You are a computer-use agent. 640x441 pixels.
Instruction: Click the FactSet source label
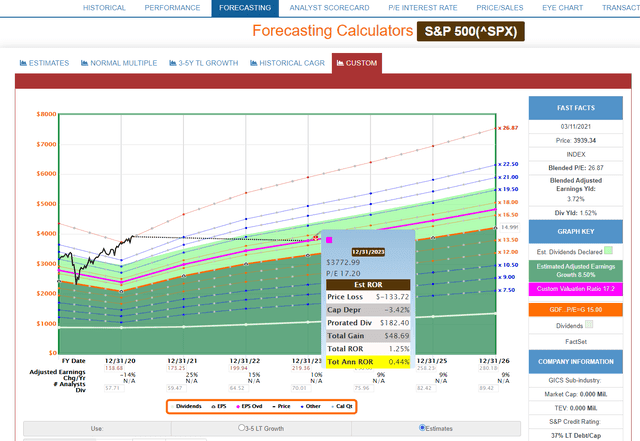(576, 342)
